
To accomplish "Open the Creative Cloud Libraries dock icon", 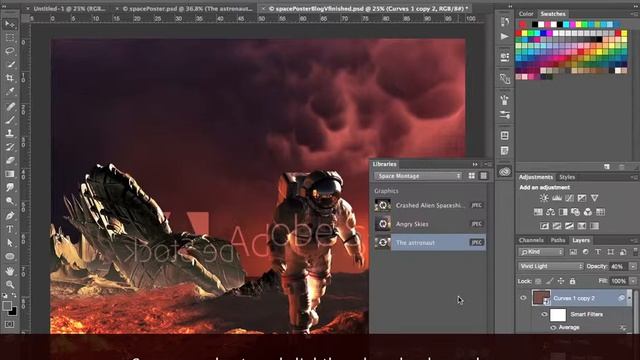I will 504,171.
